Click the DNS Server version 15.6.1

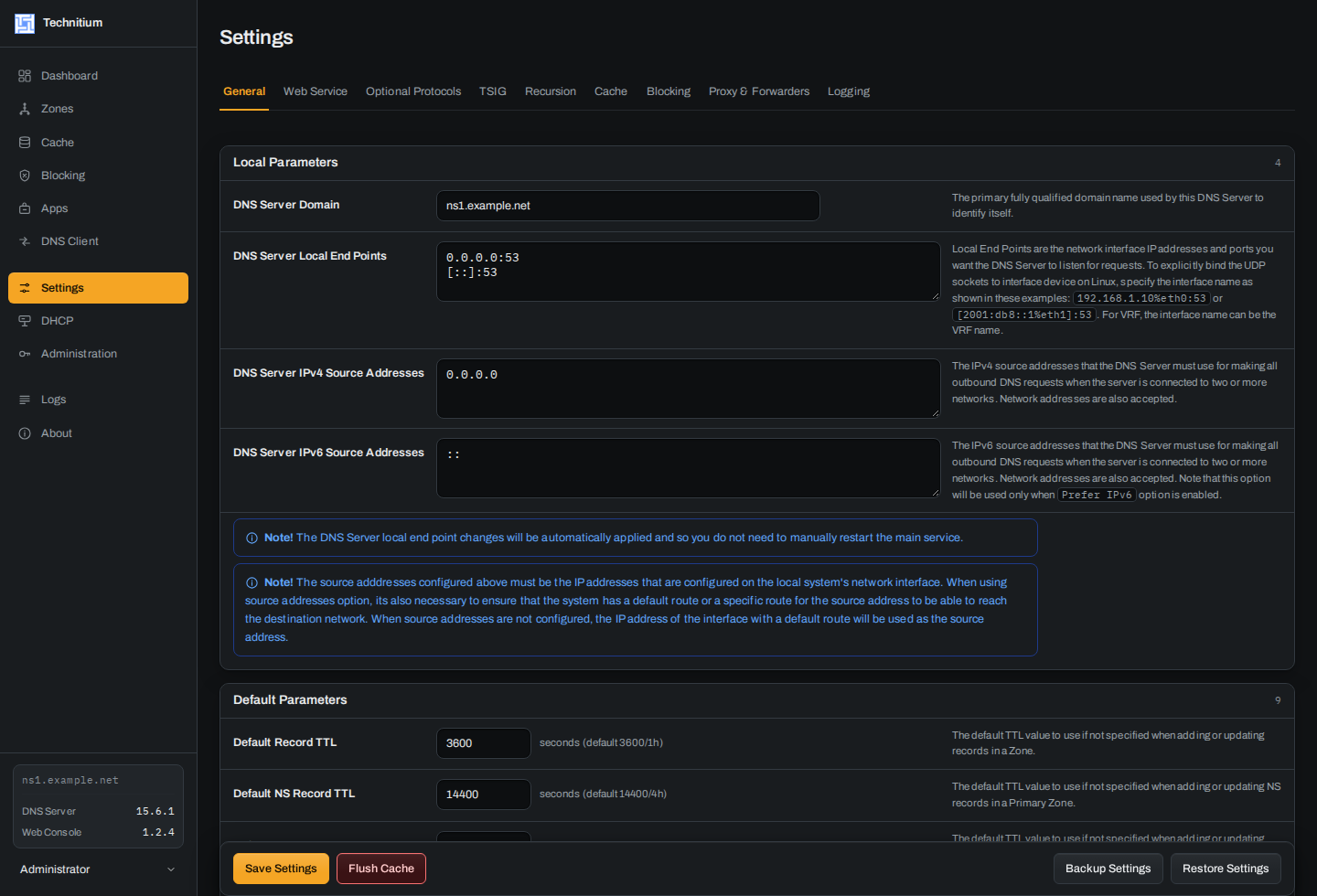click(x=155, y=812)
